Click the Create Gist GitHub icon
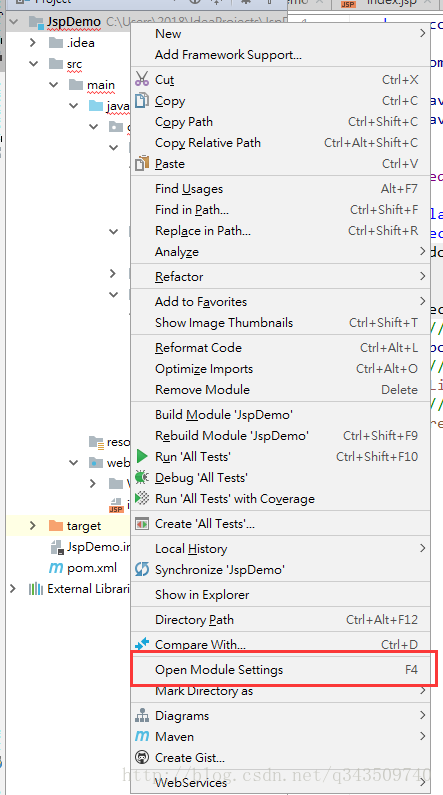443x795 pixels. click(142, 757)
